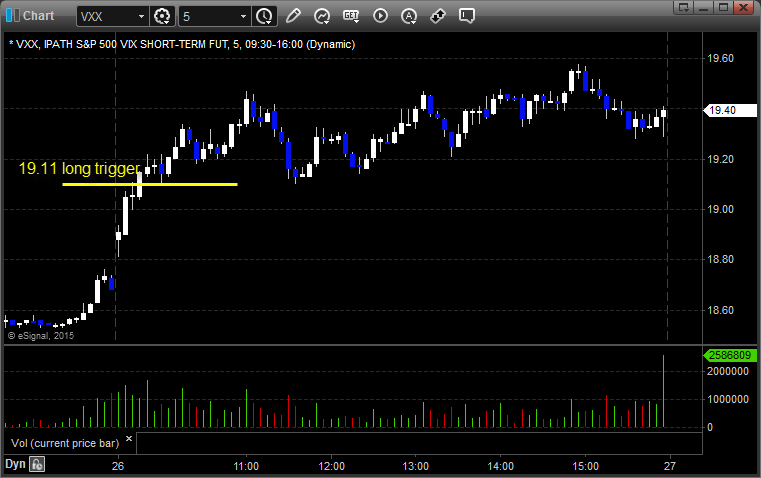
Task: Click the 15:00 time axis label
Action: [x=585, y=466]
